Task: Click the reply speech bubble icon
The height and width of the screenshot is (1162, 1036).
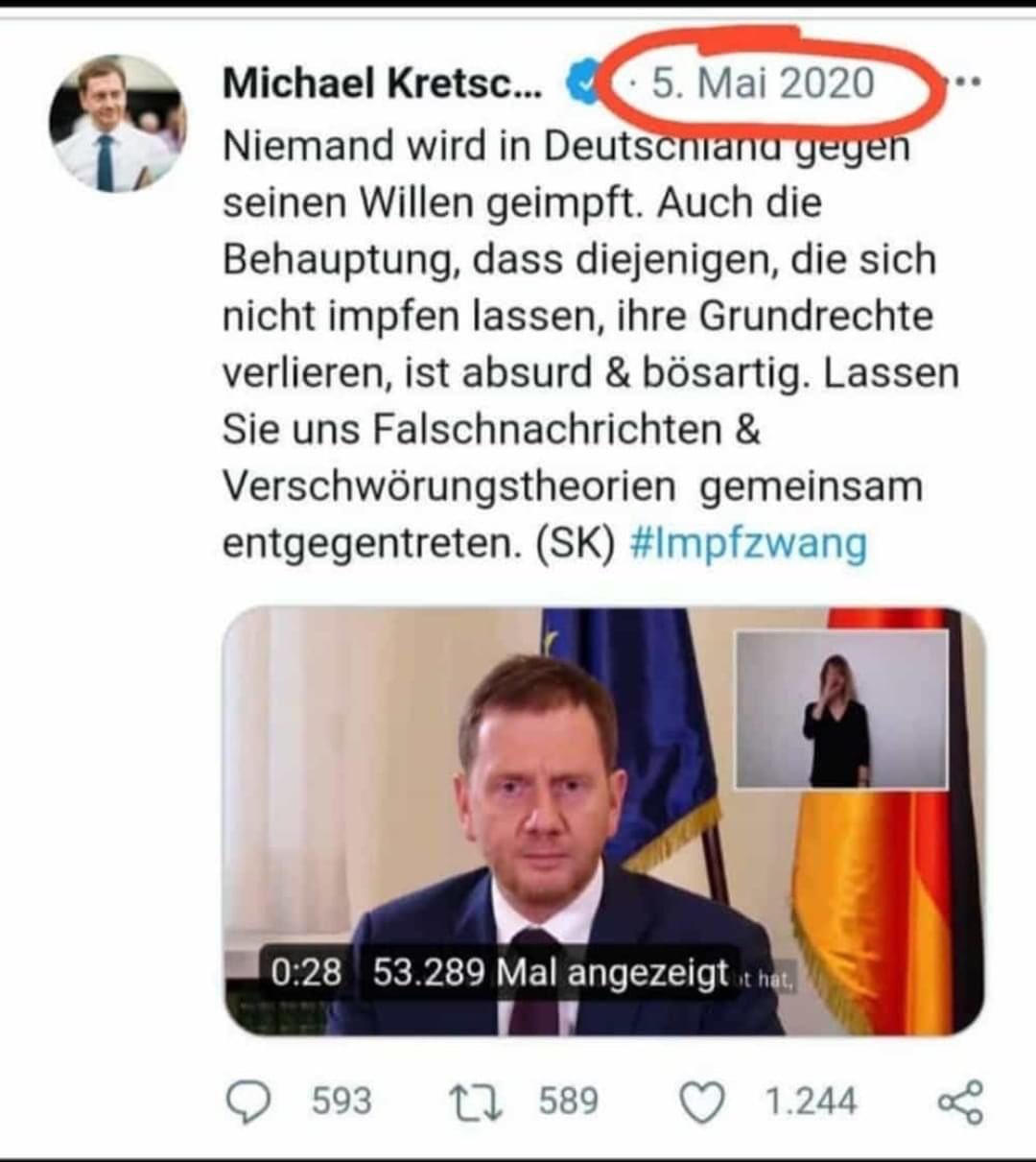Action: [249, 1102]
